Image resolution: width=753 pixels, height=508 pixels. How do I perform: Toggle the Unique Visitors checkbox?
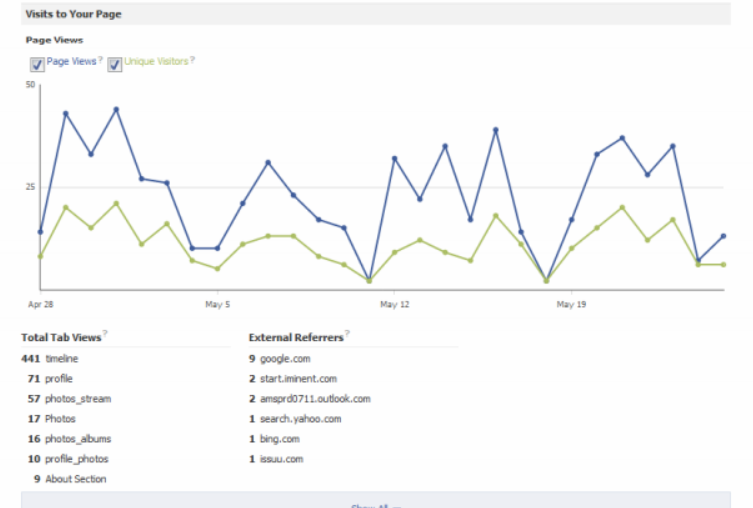[115, 64]
